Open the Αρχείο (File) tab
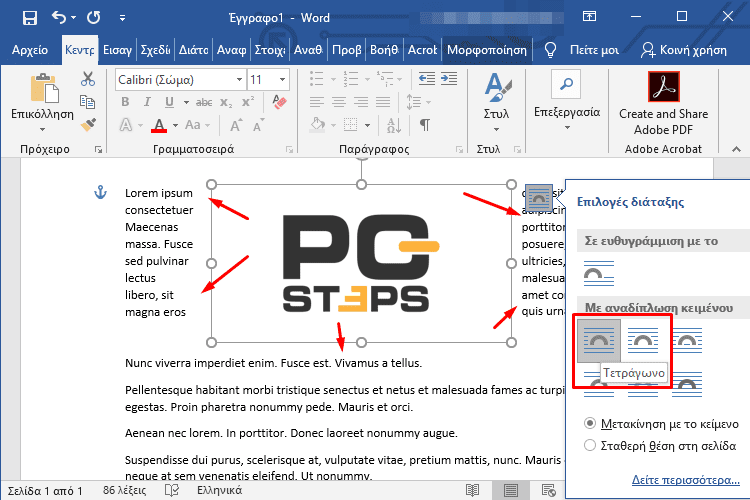The image size is (750, 500). tap(30, 49)
